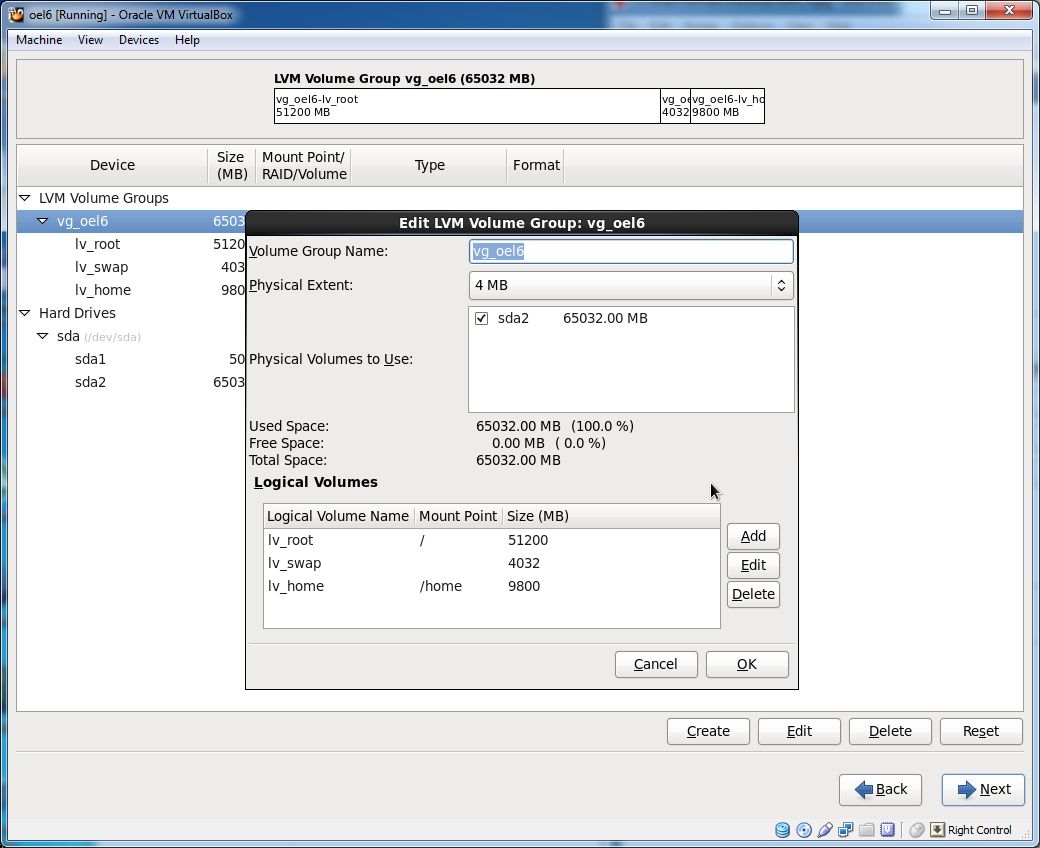Click the 0.00 MB Free Space value

(517, 443)
